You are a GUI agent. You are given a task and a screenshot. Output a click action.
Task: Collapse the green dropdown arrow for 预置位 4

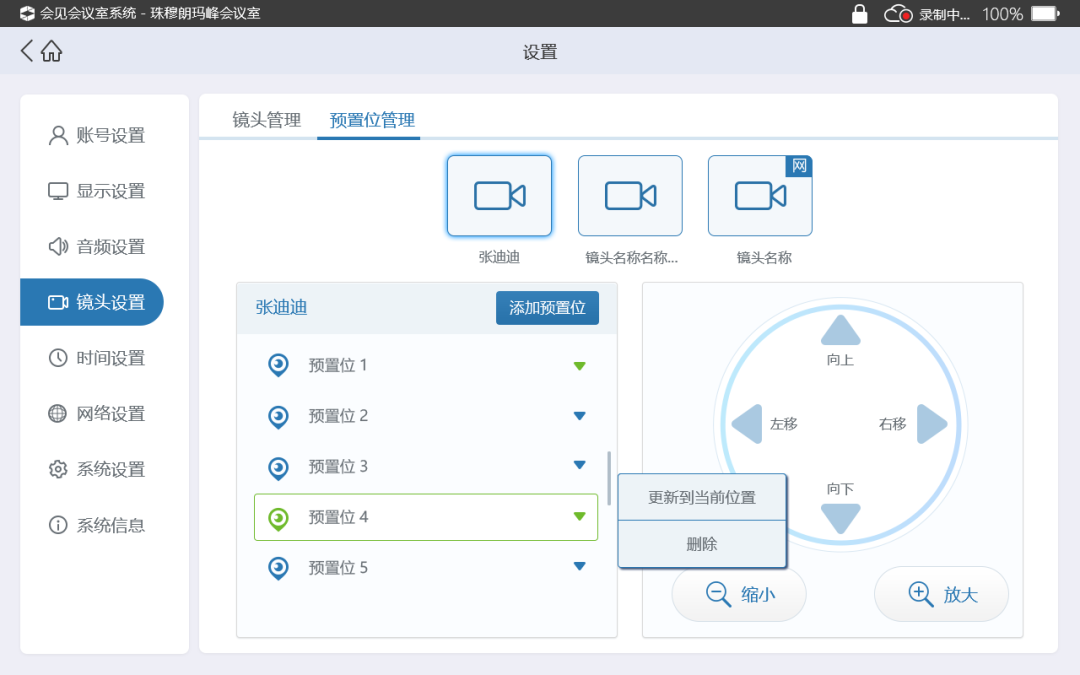click(579, 517)
